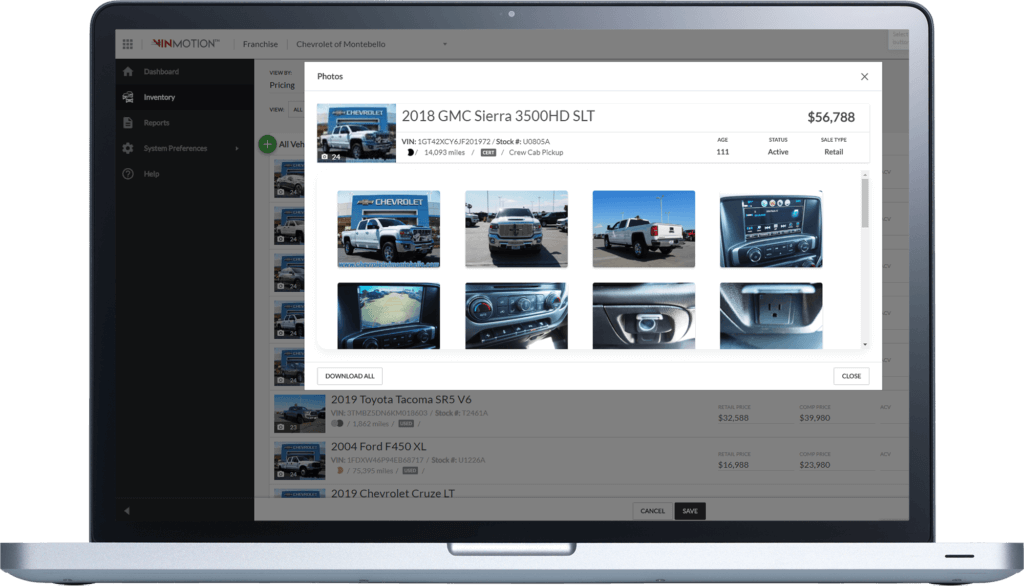Open the app grid launcher icon
Screen dimensions: 1024x586
pos(127,44)
